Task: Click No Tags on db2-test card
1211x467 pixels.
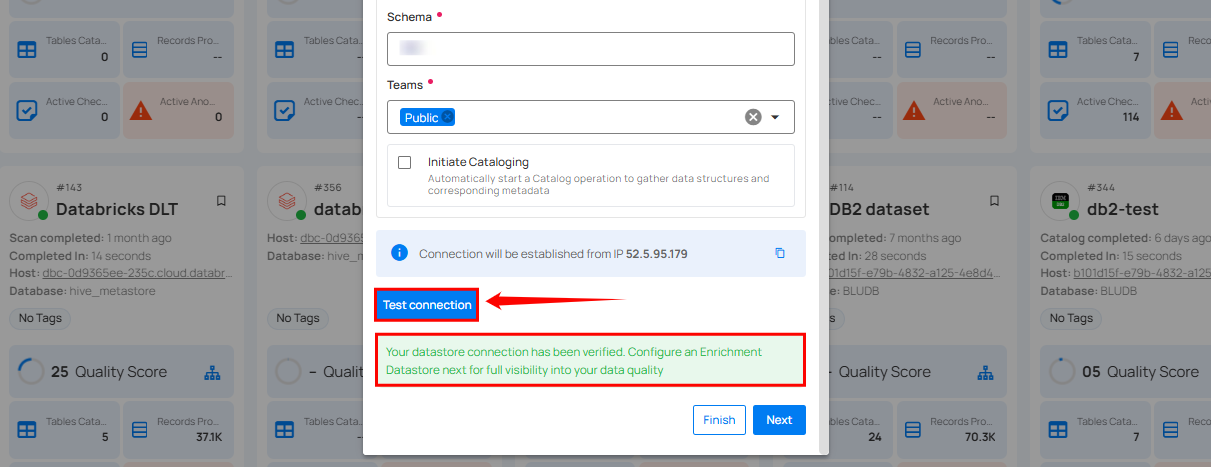Action: [1070, 318]
